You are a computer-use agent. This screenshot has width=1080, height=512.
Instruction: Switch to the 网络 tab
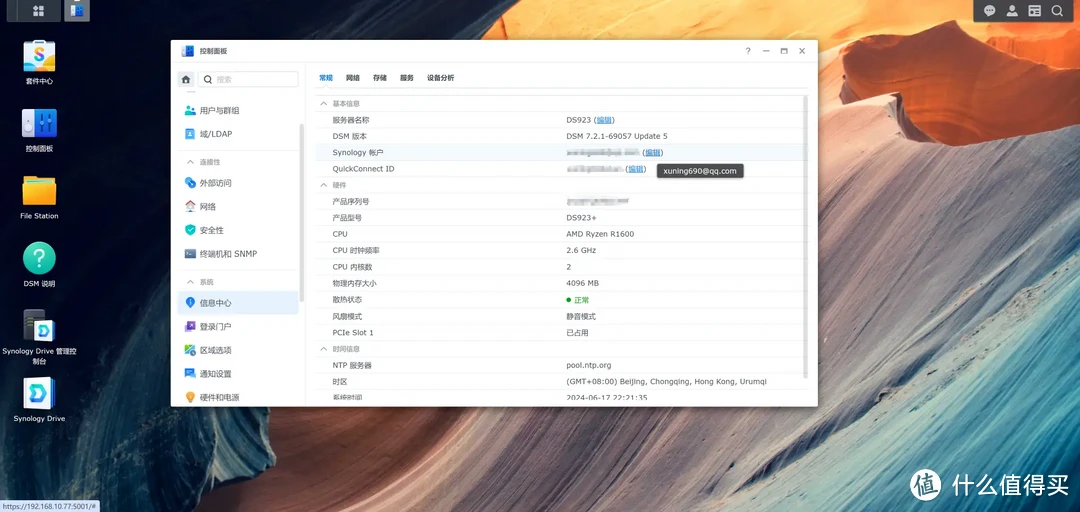coord(353,78)
